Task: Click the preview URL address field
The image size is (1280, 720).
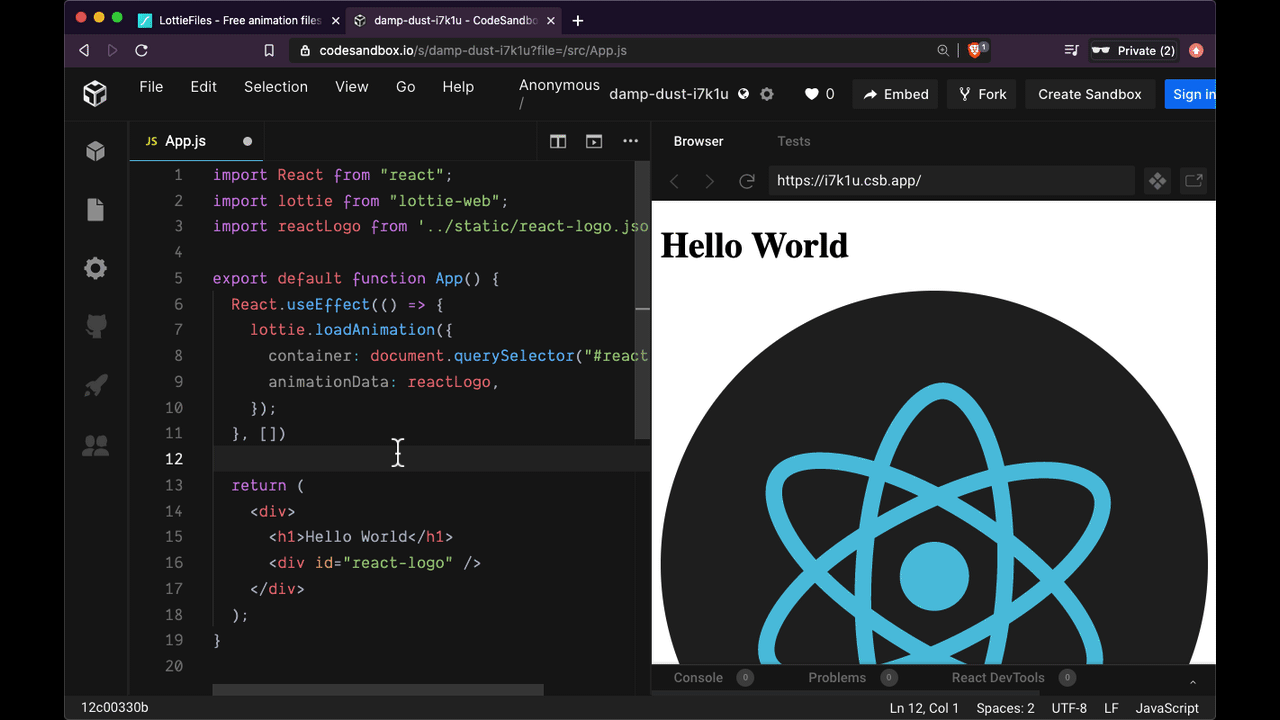Action: click(951, 181)
